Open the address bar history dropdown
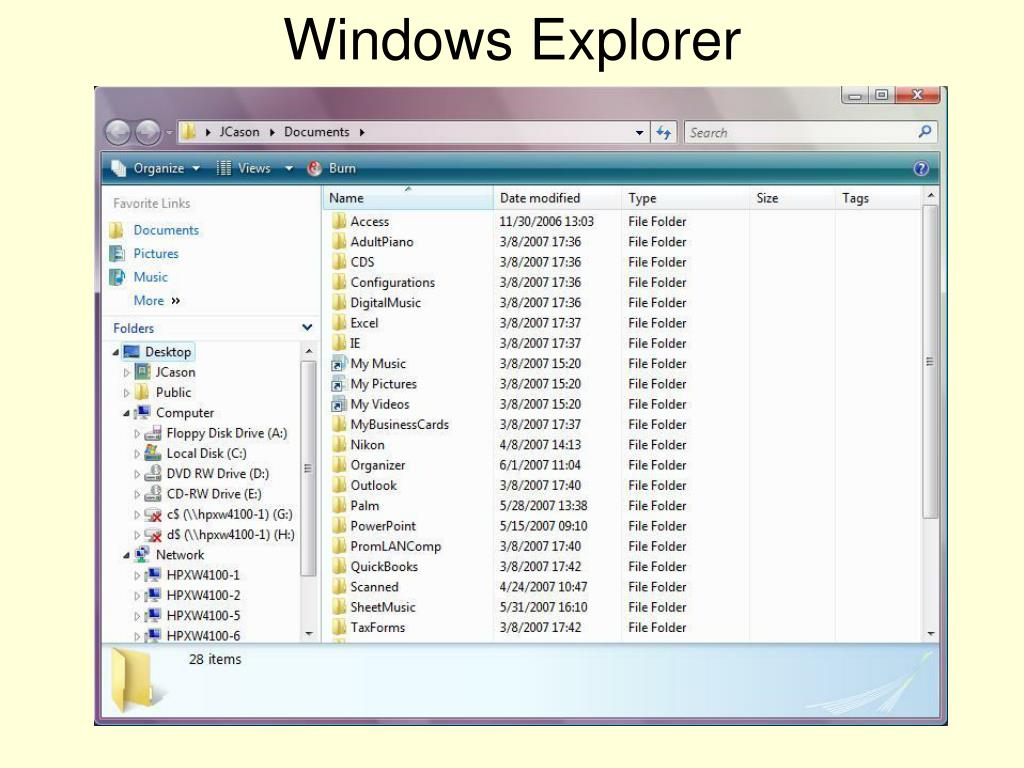The image size is (1024, 768). tap(639, 133)
